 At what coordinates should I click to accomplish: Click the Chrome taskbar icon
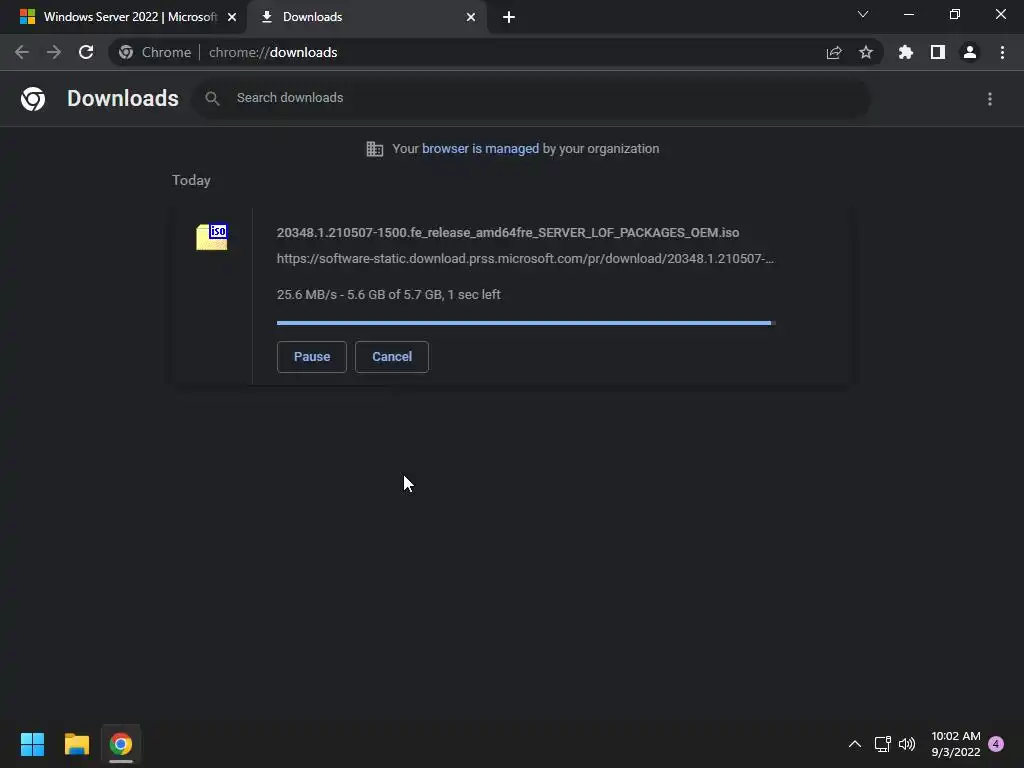pyautogui.click(x=121, y=744)
